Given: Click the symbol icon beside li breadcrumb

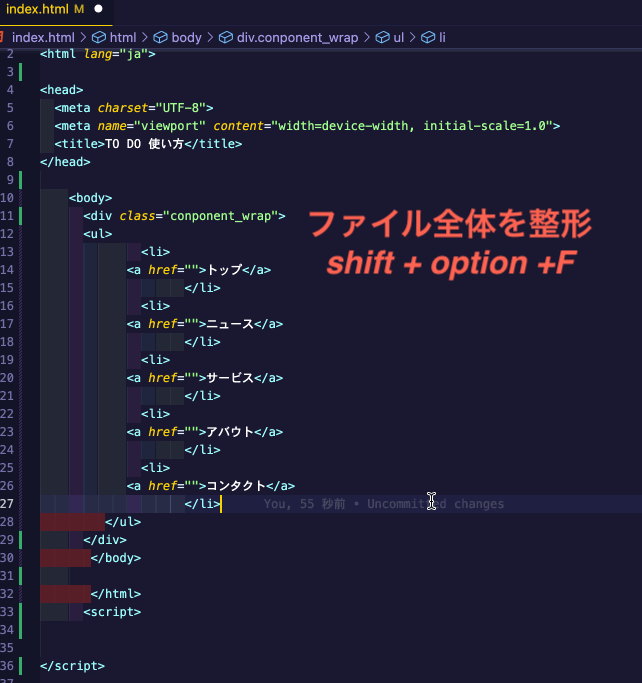Looking at the screenshot, I should point(428,37).
